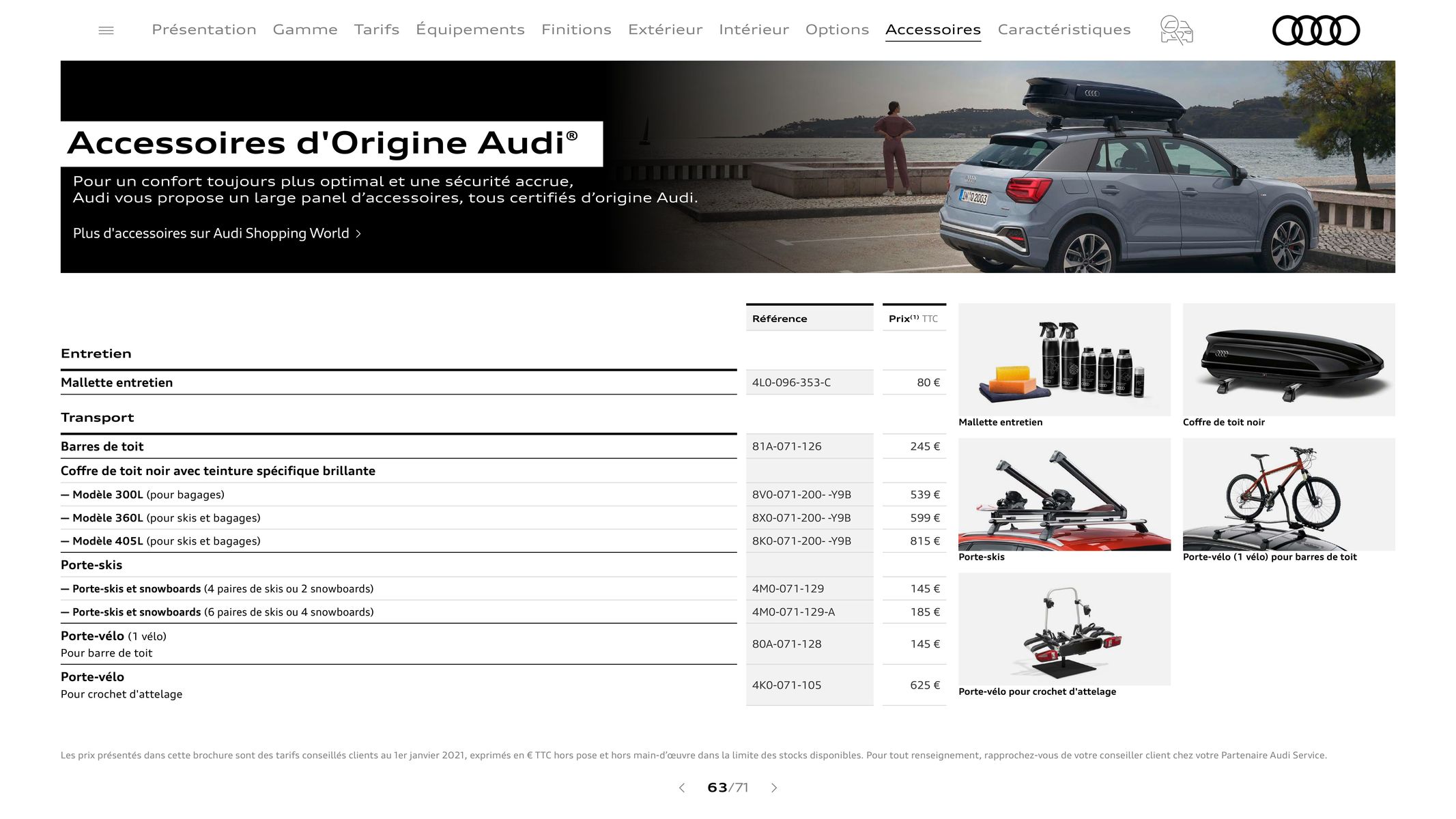Click the Entretien section heading
The image size is (1456, 819).
[x=96, y=354]
